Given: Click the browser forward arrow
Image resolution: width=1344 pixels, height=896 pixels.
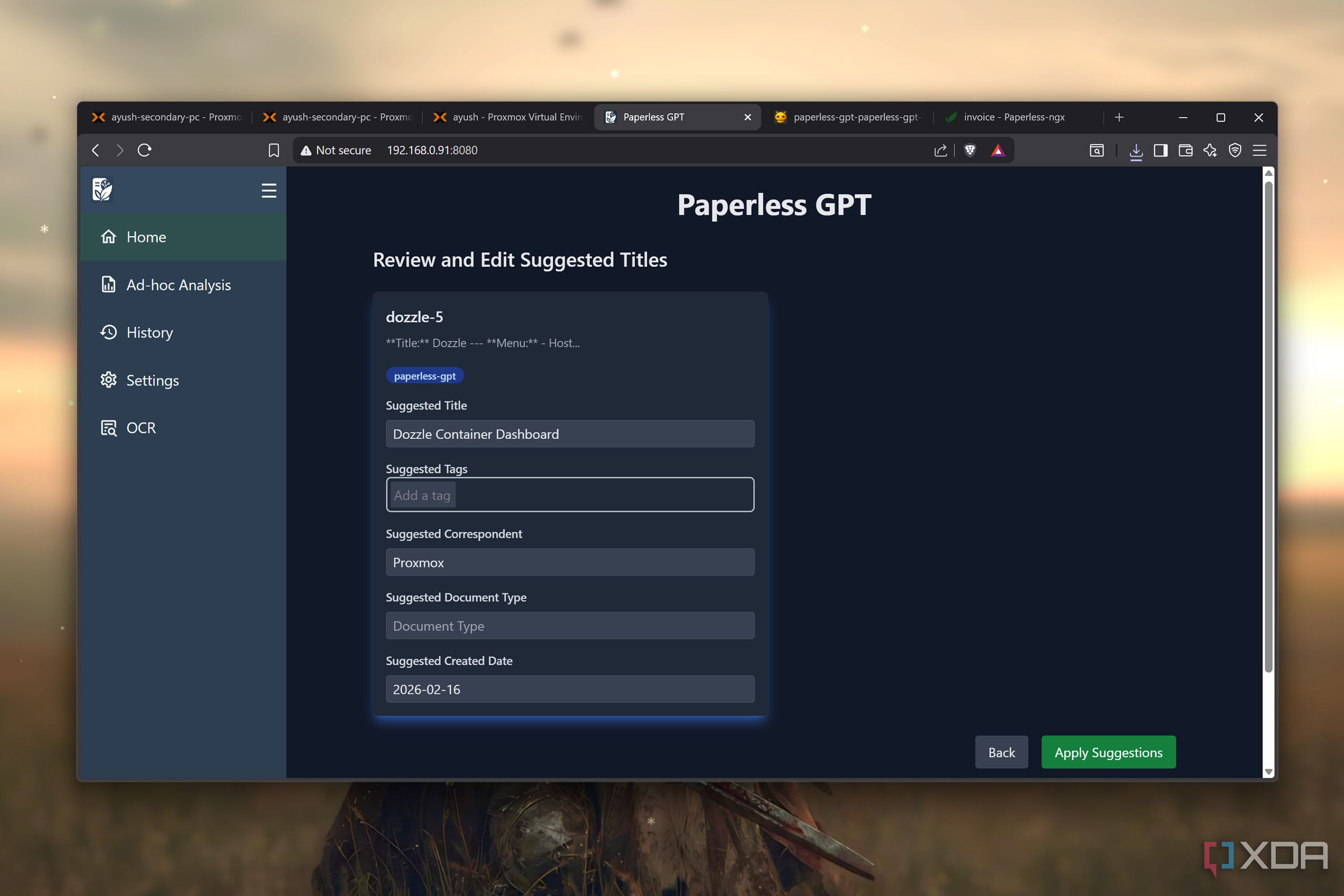Looking at the screenshot, I should point(120,150).
